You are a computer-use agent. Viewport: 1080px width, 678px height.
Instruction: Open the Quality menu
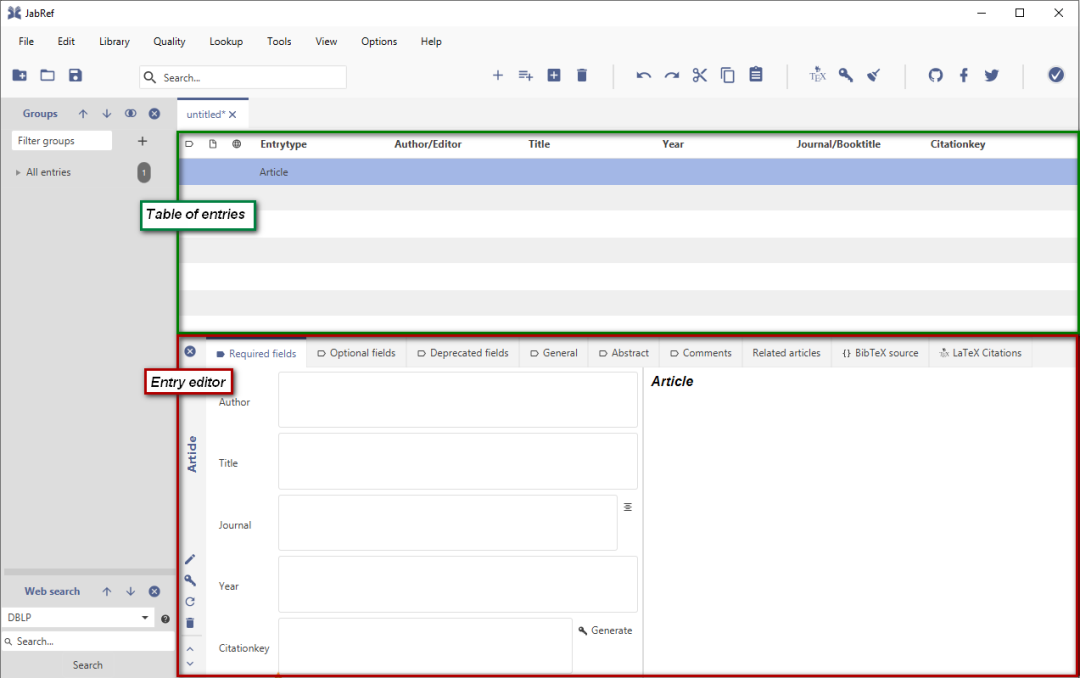coord(169,41)
